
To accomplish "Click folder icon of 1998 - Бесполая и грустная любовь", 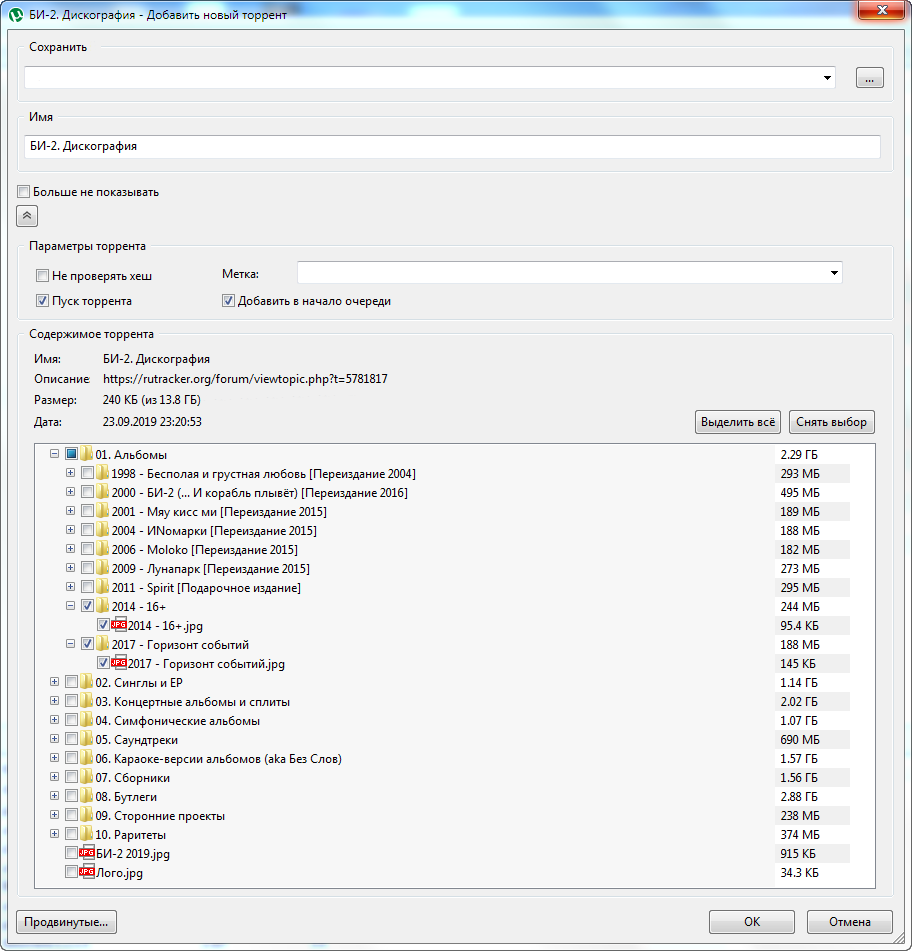I will coord(102,473).
